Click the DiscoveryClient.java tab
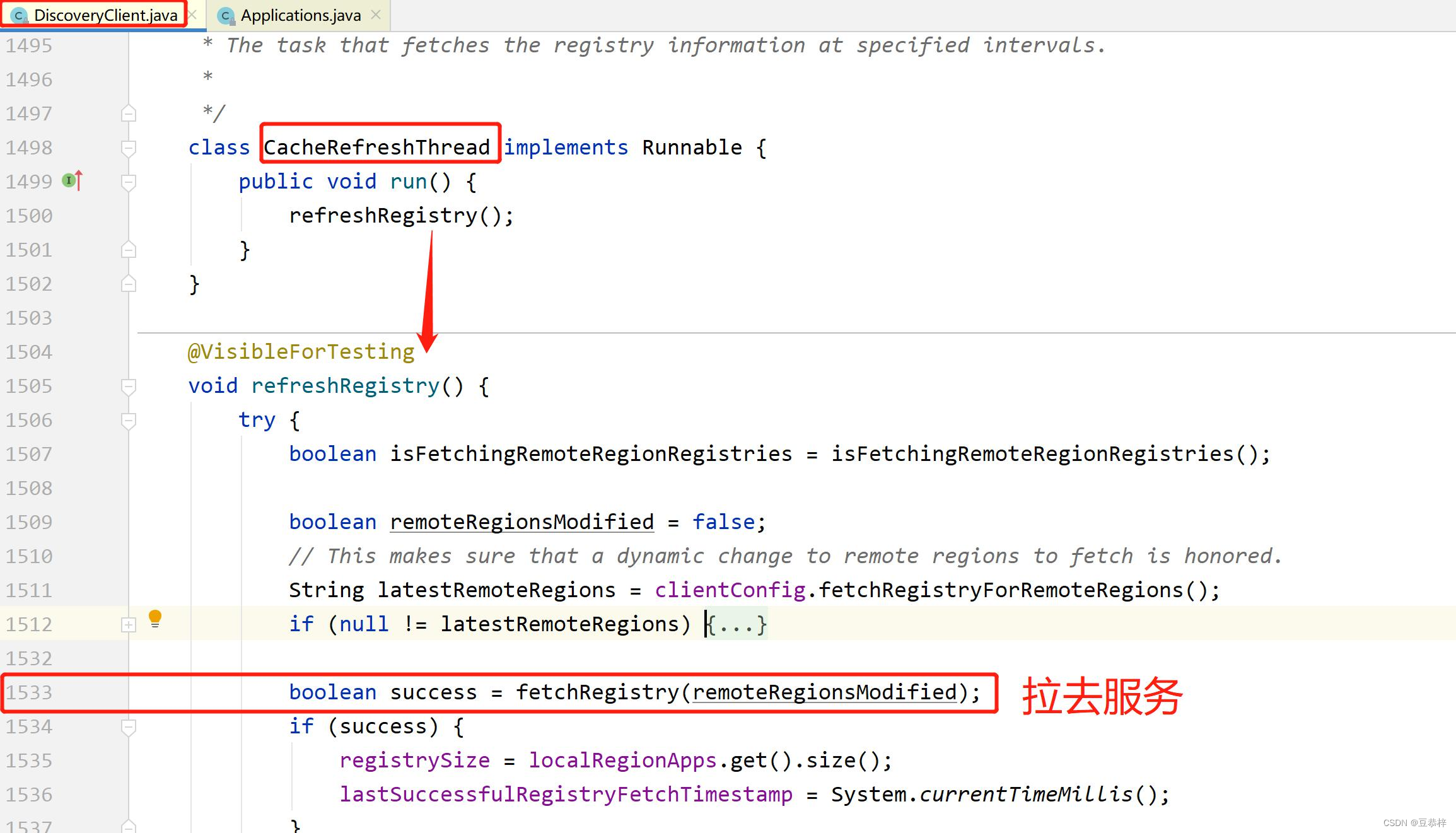Screen dimensions: 1456x833 coord(100,14)
